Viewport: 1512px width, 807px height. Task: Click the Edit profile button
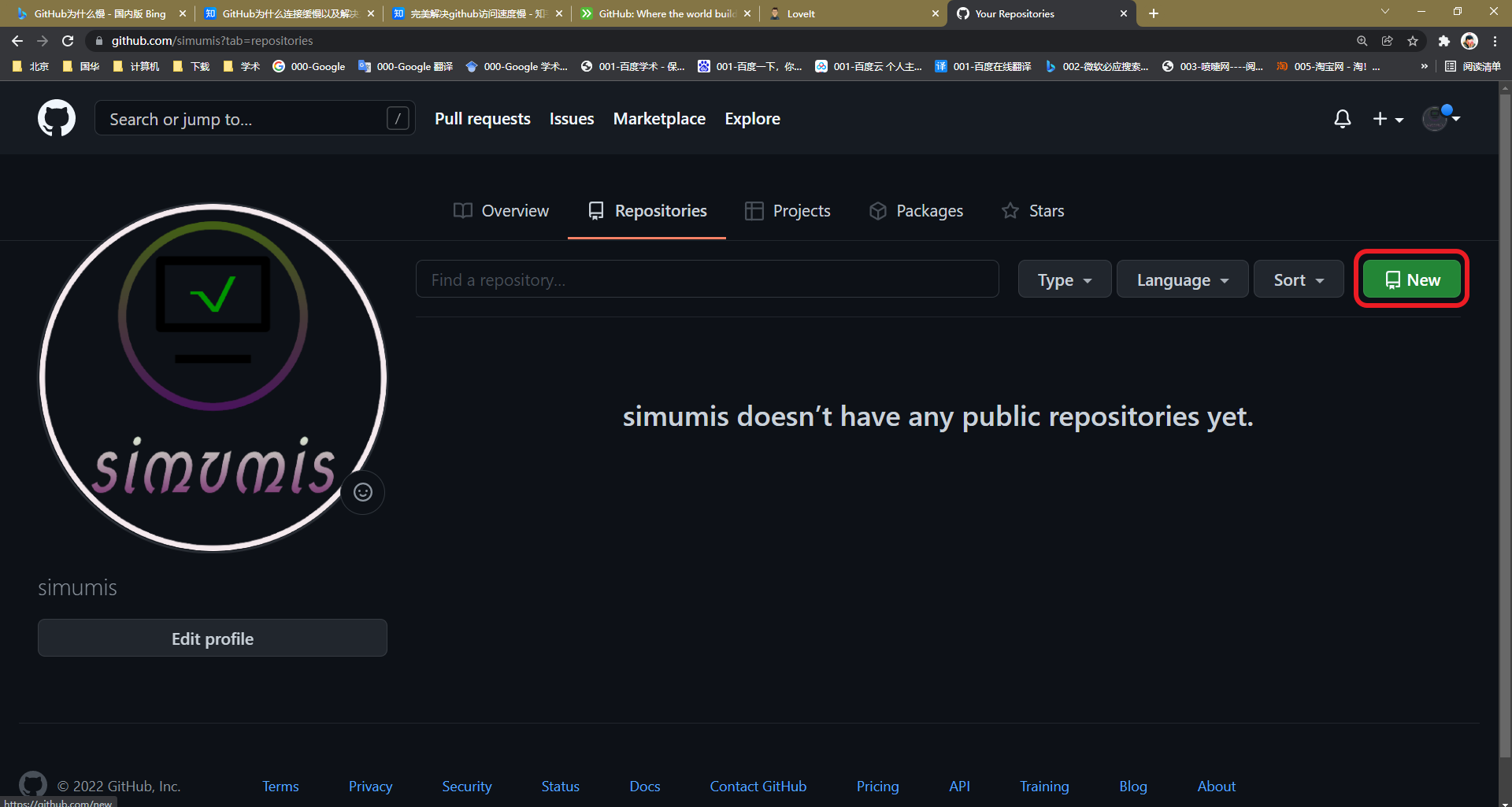pos(213,639)
